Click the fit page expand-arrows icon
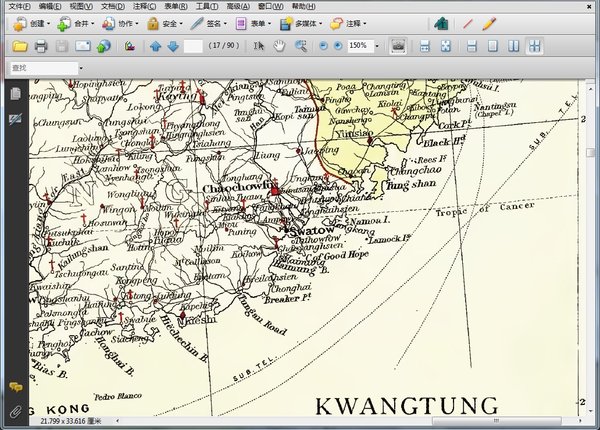 [446, 46]
